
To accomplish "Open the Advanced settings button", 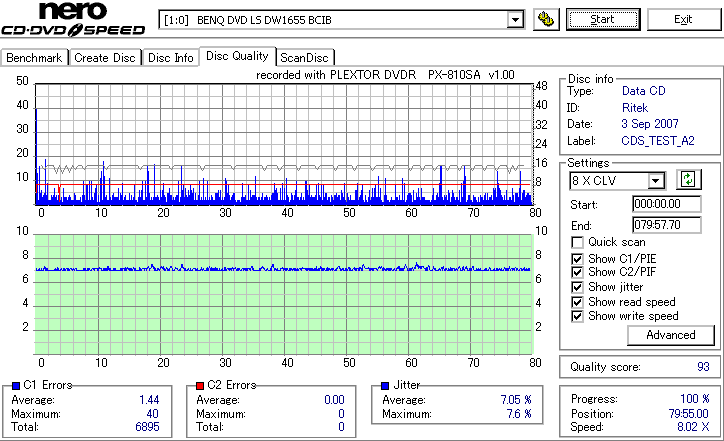I will (670, 335).
